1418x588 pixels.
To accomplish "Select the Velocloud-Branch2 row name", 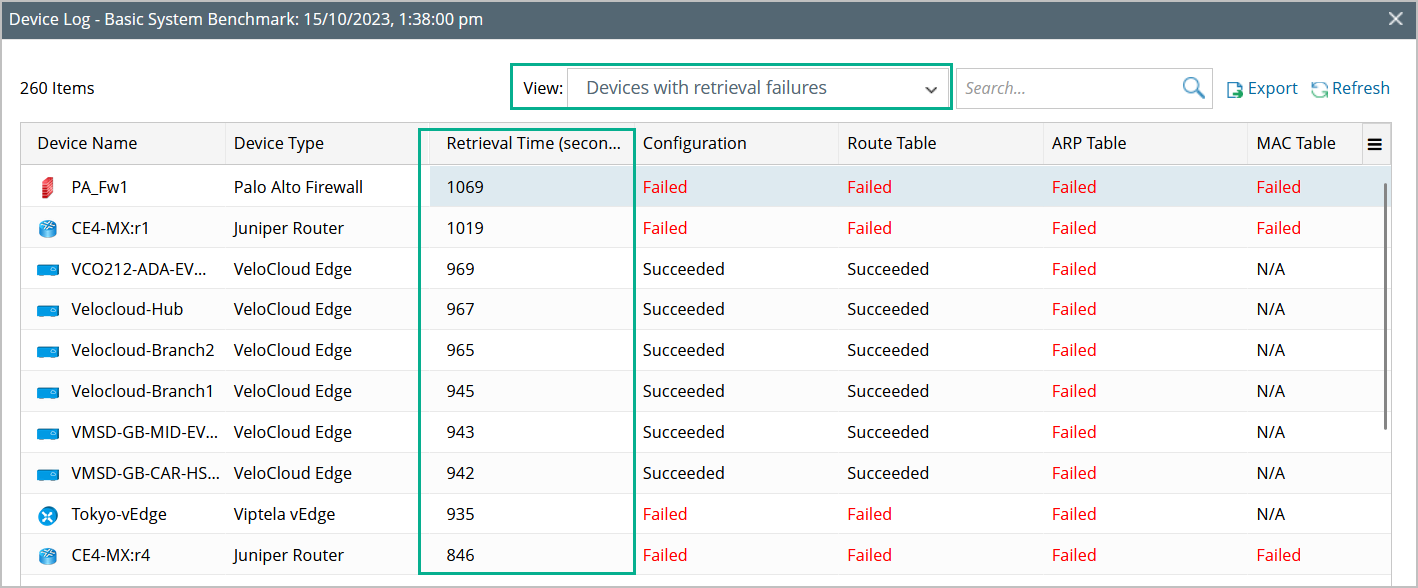I will coord(143,350).
